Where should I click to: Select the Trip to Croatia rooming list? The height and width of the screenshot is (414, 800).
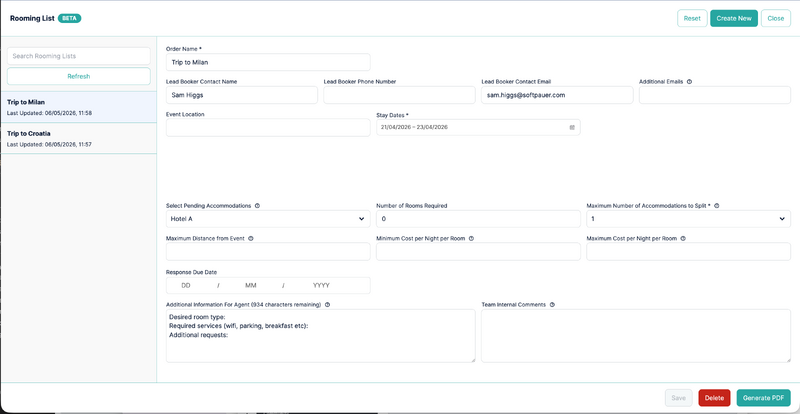79,138
